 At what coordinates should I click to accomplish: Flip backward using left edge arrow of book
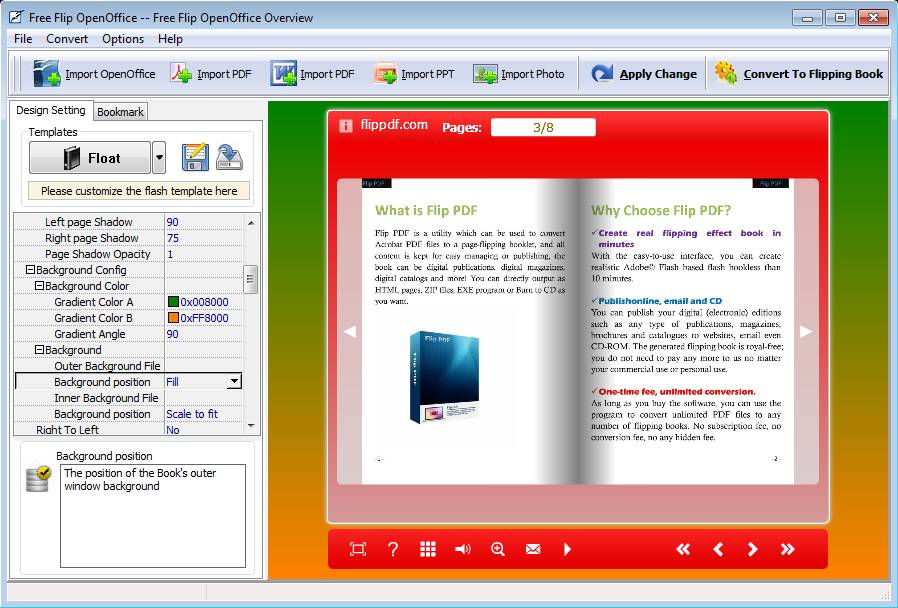pyautogui.click(x=350, y=331)
